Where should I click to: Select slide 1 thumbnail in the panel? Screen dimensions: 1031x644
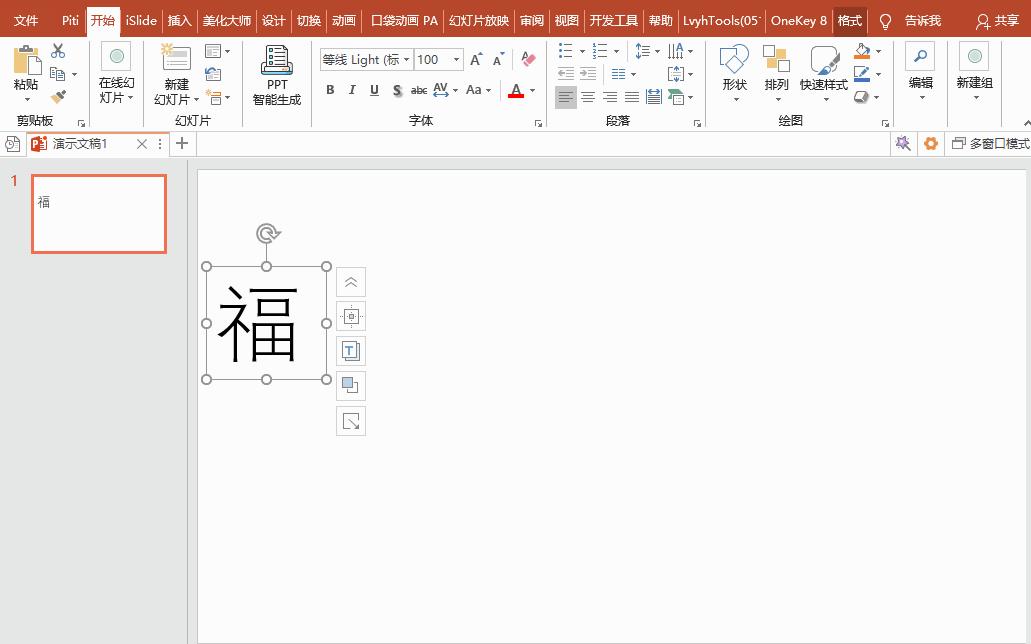tap(98, 213)
